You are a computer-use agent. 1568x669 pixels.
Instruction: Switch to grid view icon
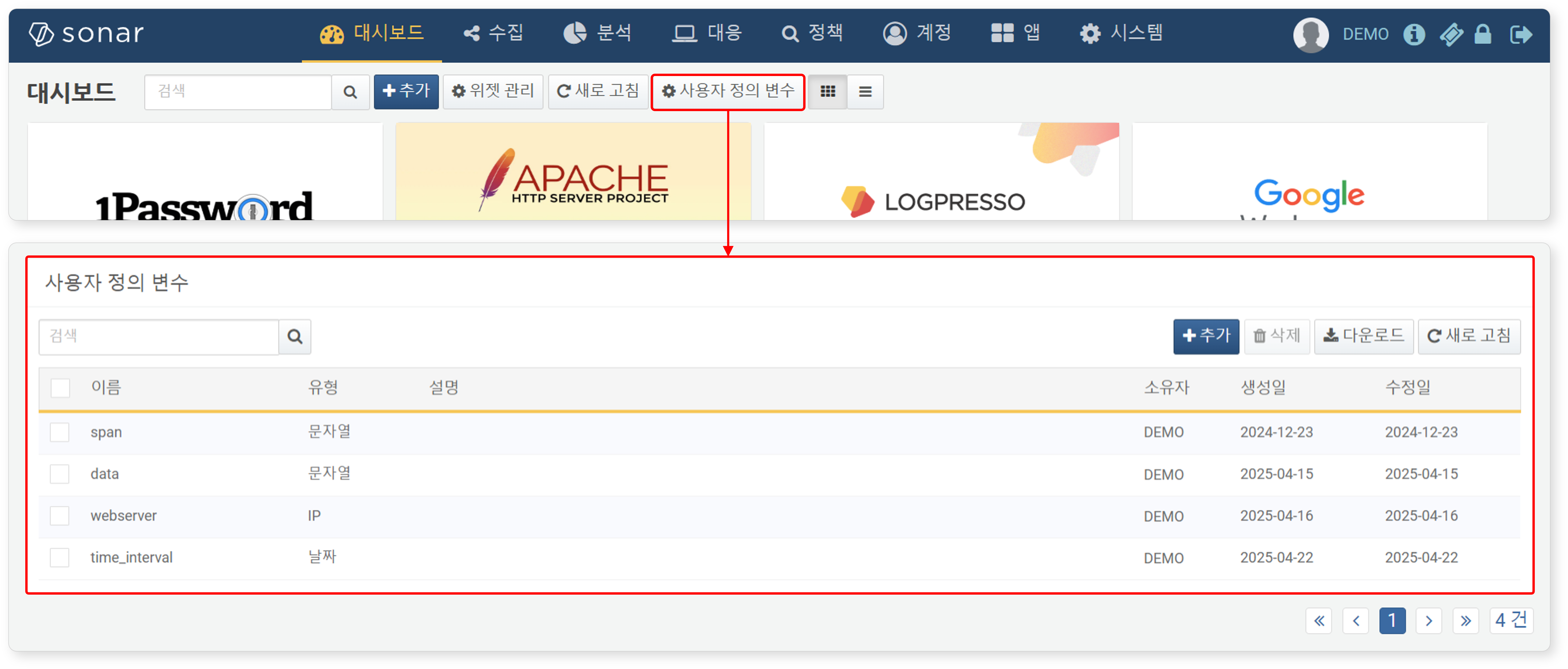click(x=828, y=92)
